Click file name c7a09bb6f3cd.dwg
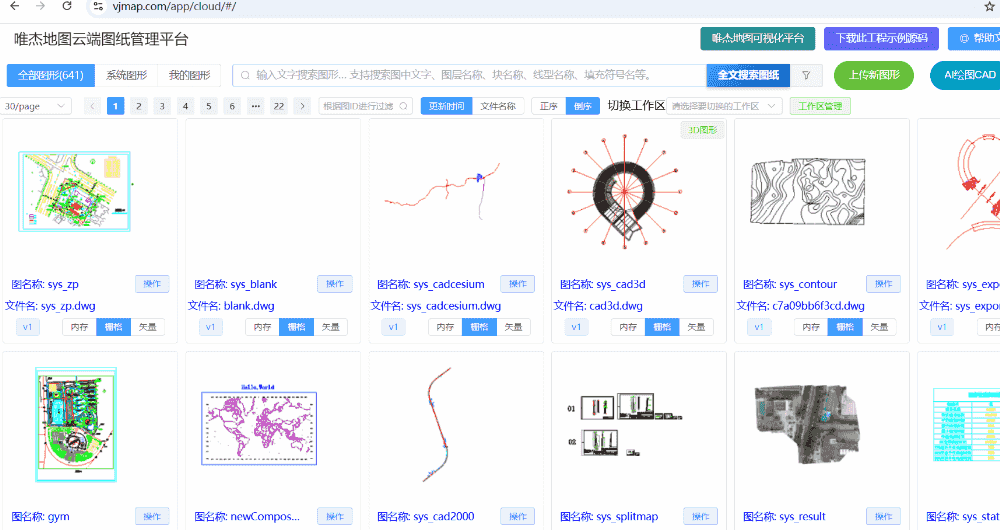 (818, 306)
